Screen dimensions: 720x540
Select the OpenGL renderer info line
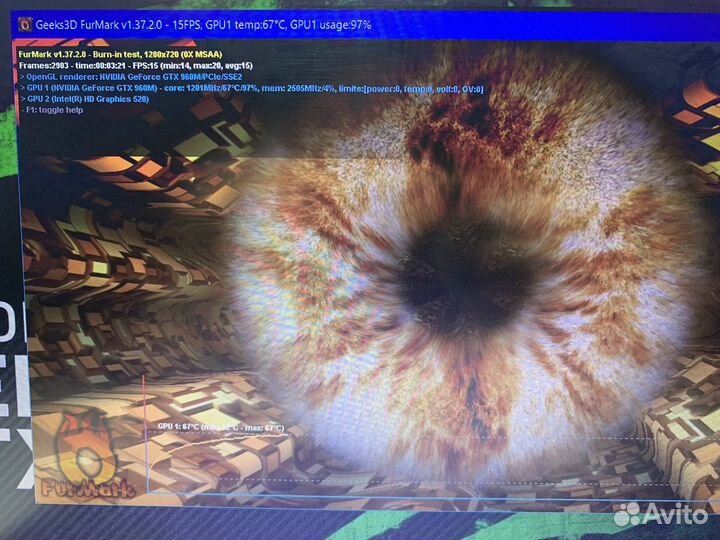click(x=132, y=77)
